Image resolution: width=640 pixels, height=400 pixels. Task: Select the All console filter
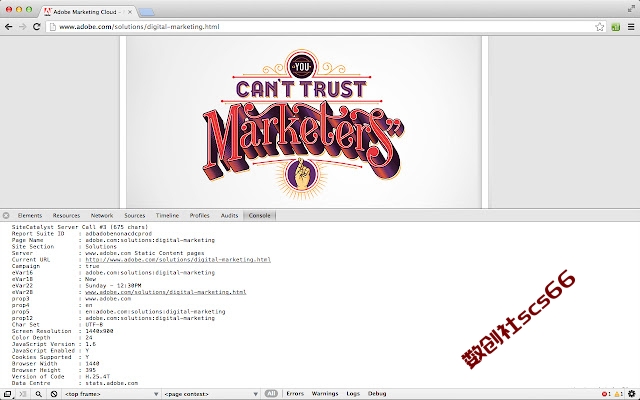[x=271, y=393]
